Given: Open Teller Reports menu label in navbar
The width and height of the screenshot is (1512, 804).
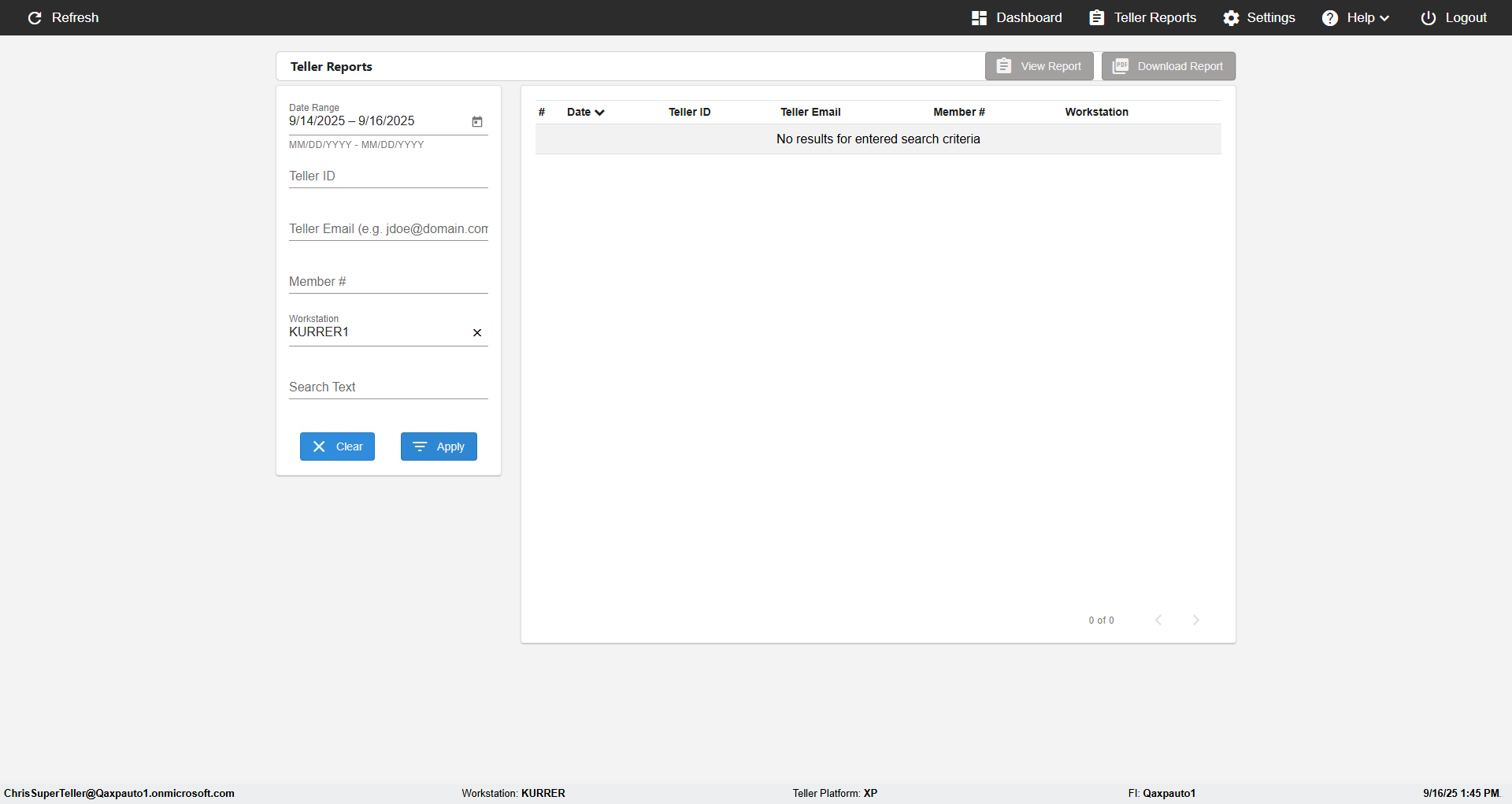Looking at the screenshot, I should click(1154, 17).
